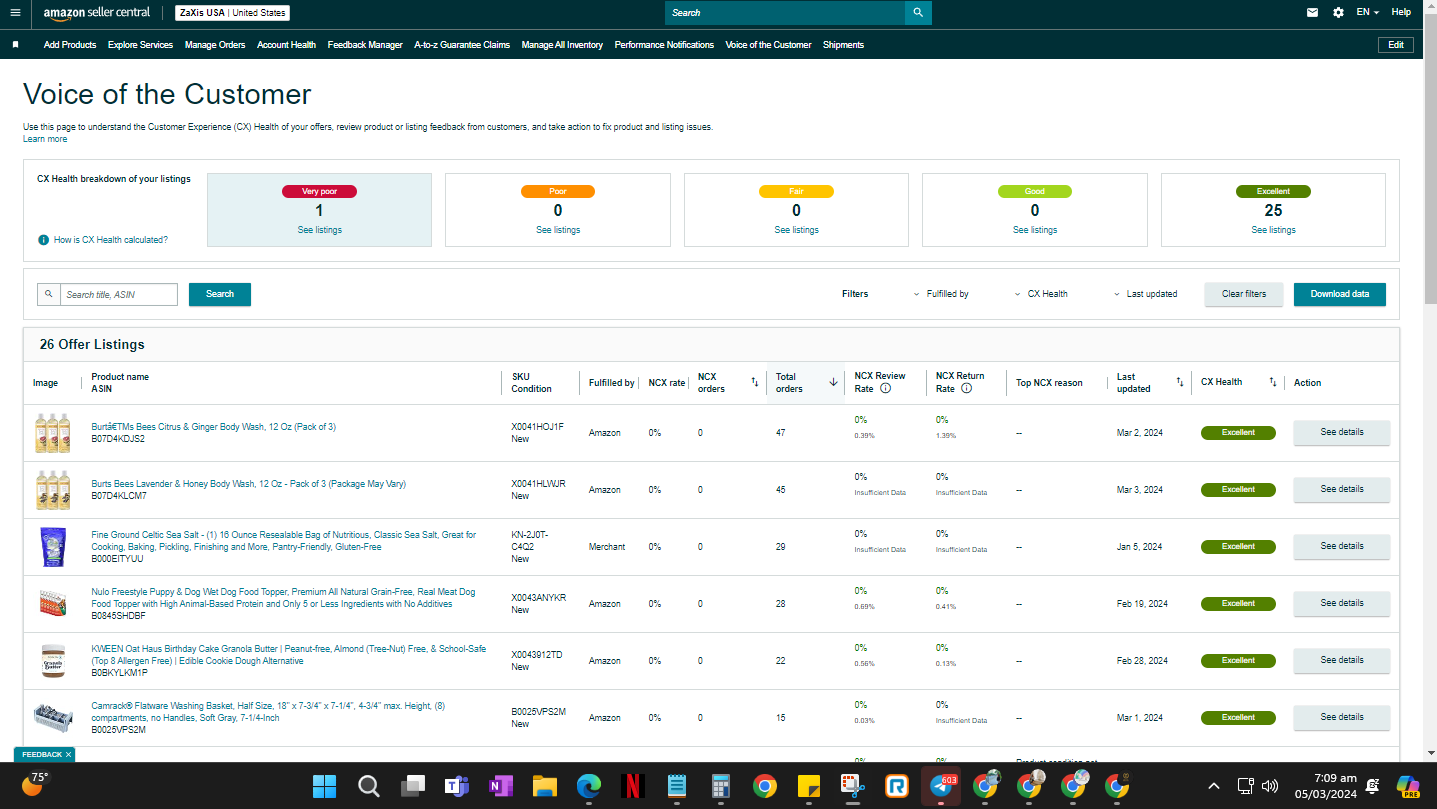Open Telegram from taskbar
Viewport: 1437px width, 809px height.
pyautogui.click(x=941, y=787)
